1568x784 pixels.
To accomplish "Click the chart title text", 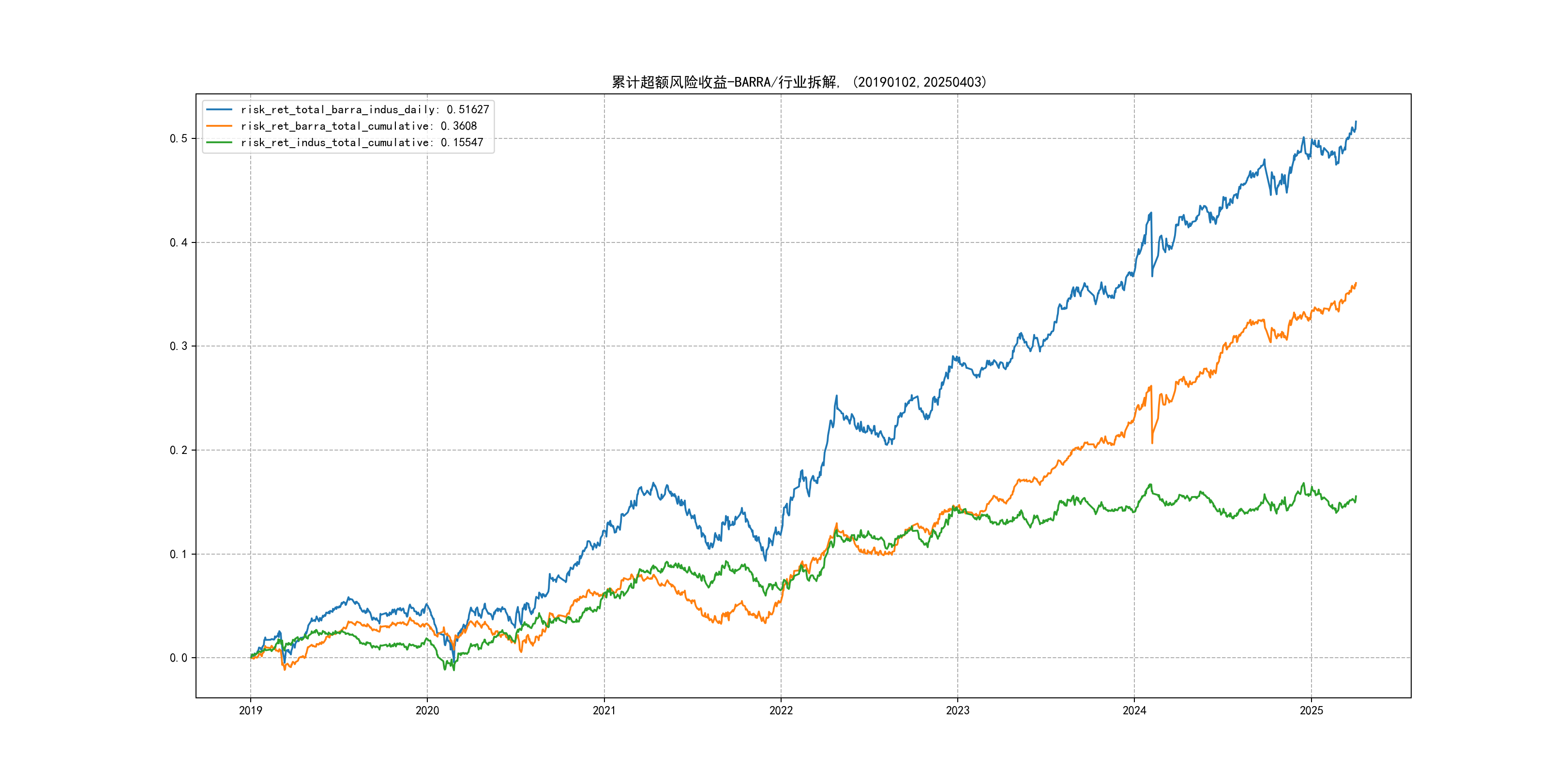I will click(799, 82).
